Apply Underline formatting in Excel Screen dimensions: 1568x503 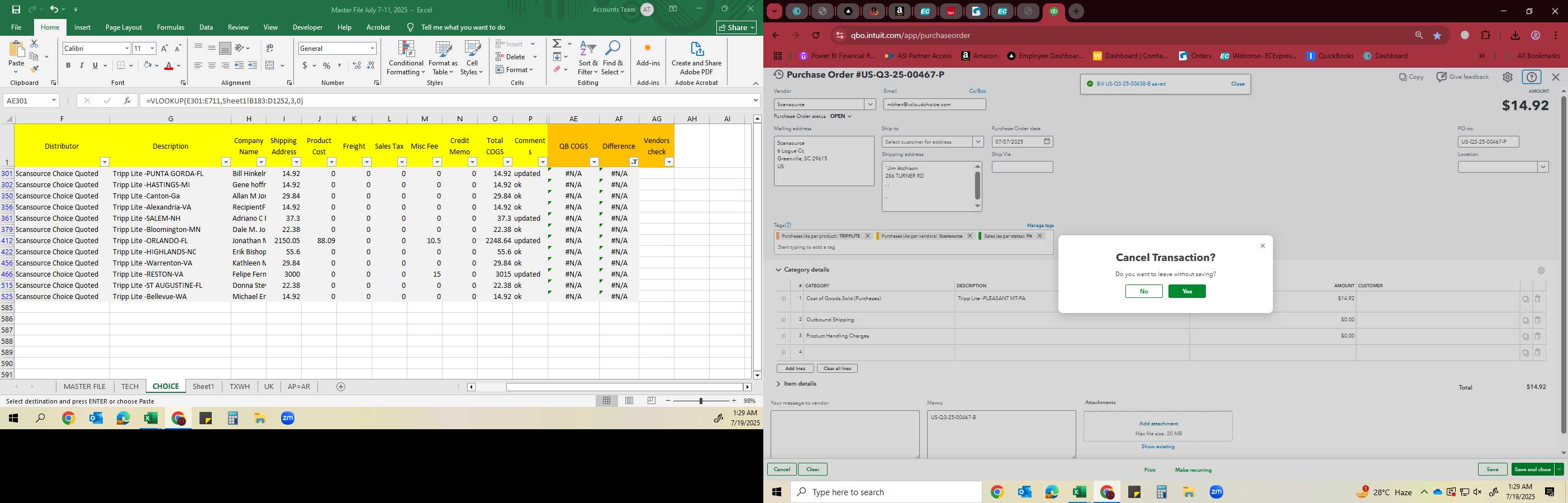pos(95,65)
